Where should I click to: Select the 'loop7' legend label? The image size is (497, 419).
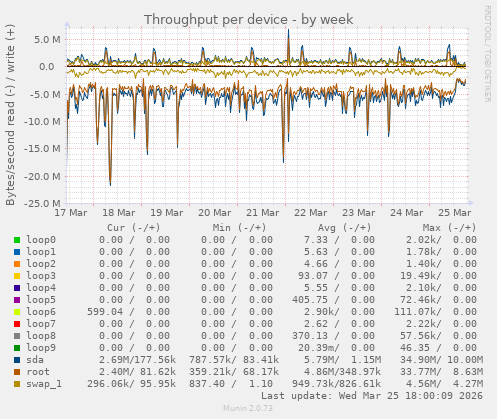point(41,324)
